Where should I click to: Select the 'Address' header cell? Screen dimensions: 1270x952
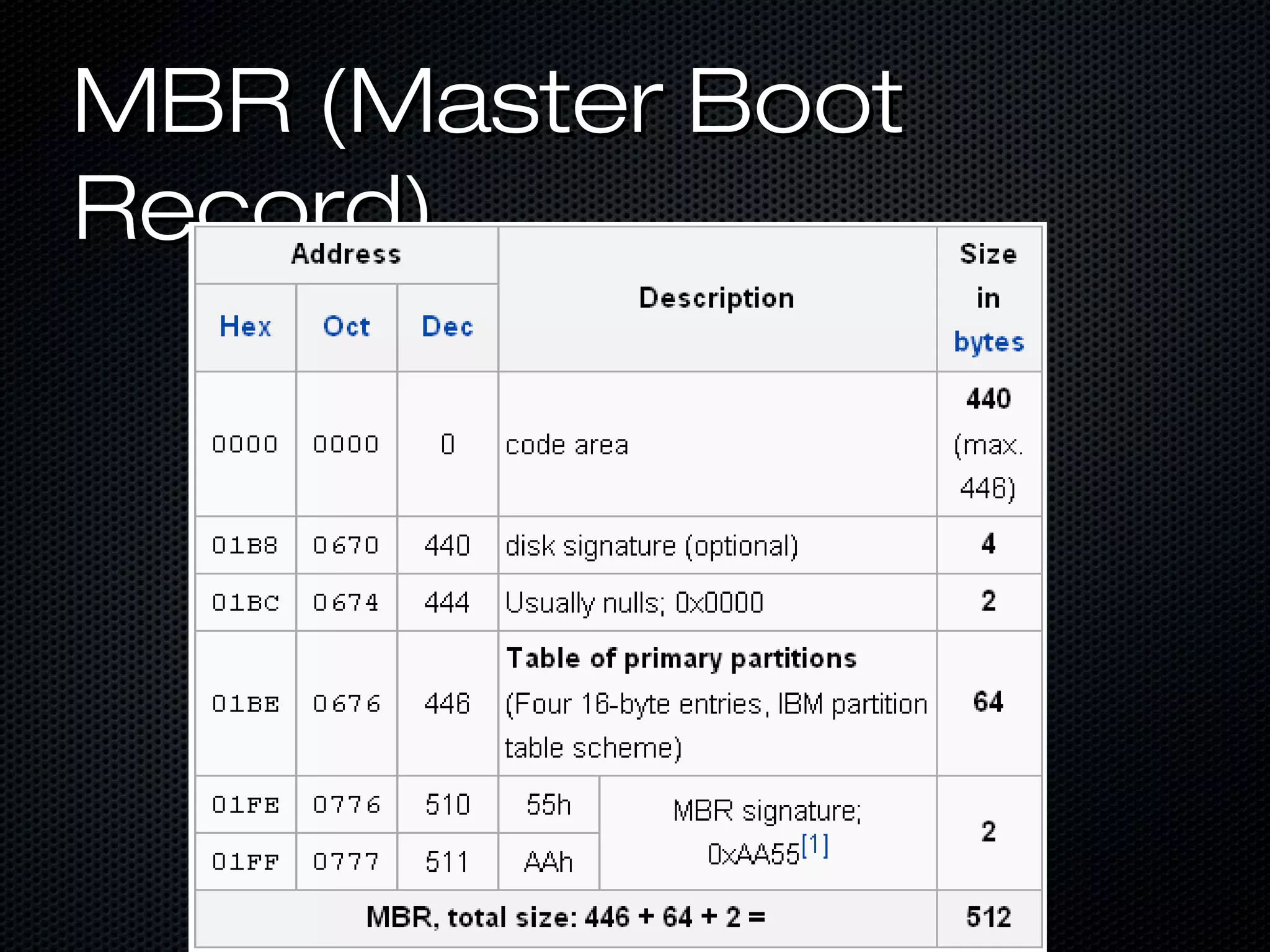347,255
